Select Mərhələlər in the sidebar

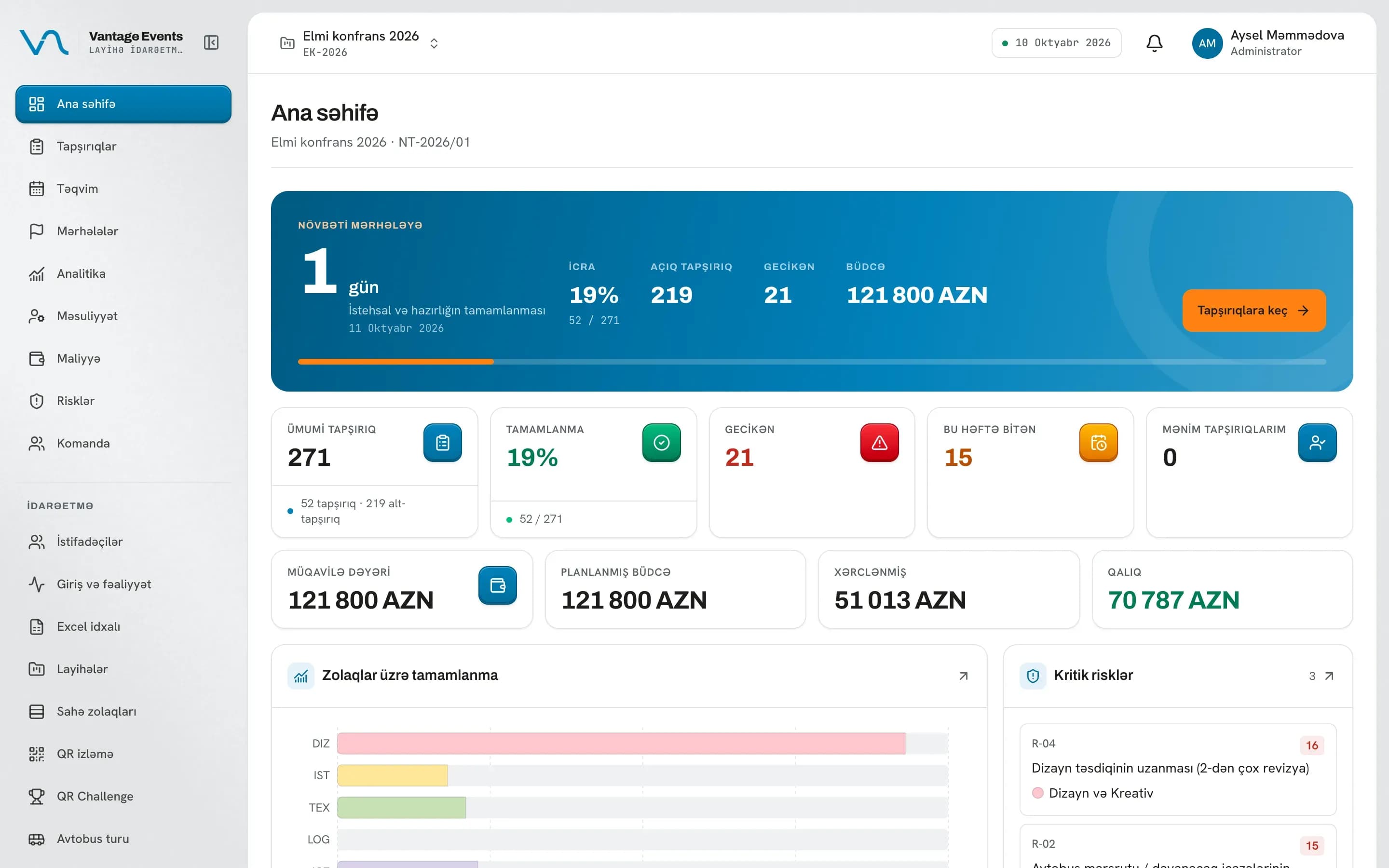123,231
